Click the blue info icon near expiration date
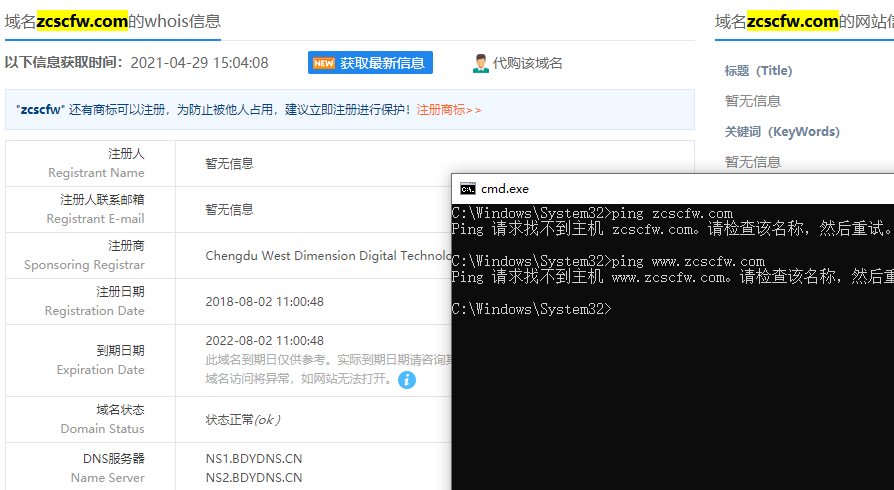The image size is (894, 490). pos(407,380)
